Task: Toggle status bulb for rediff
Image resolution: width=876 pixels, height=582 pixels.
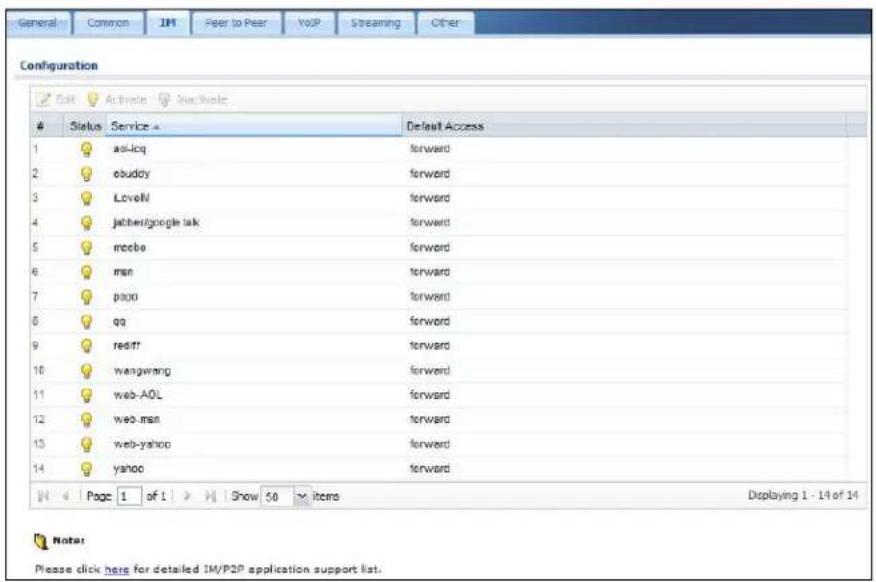Action: (87, 346)
